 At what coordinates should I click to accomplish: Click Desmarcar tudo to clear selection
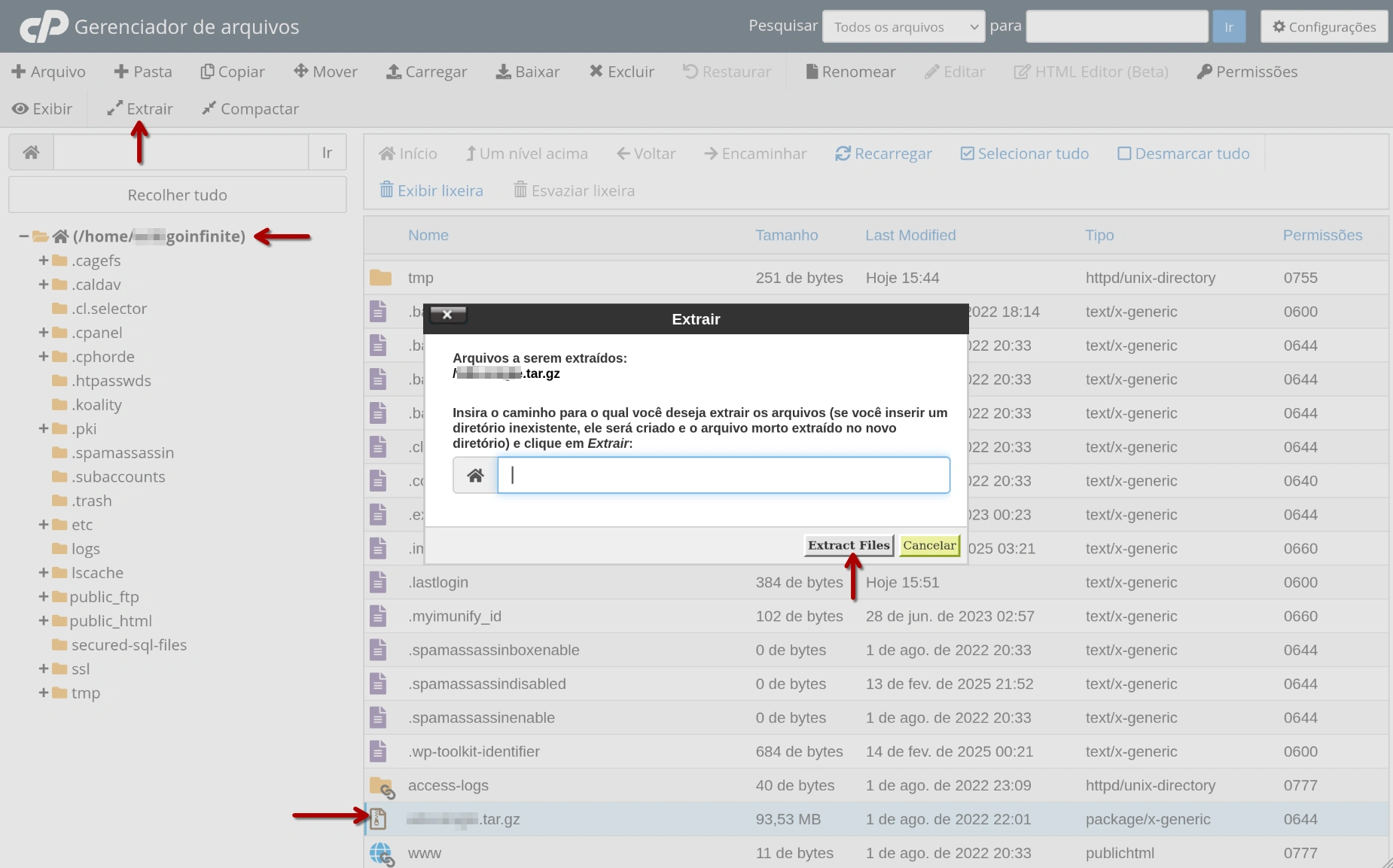(x=1184, y=153)
